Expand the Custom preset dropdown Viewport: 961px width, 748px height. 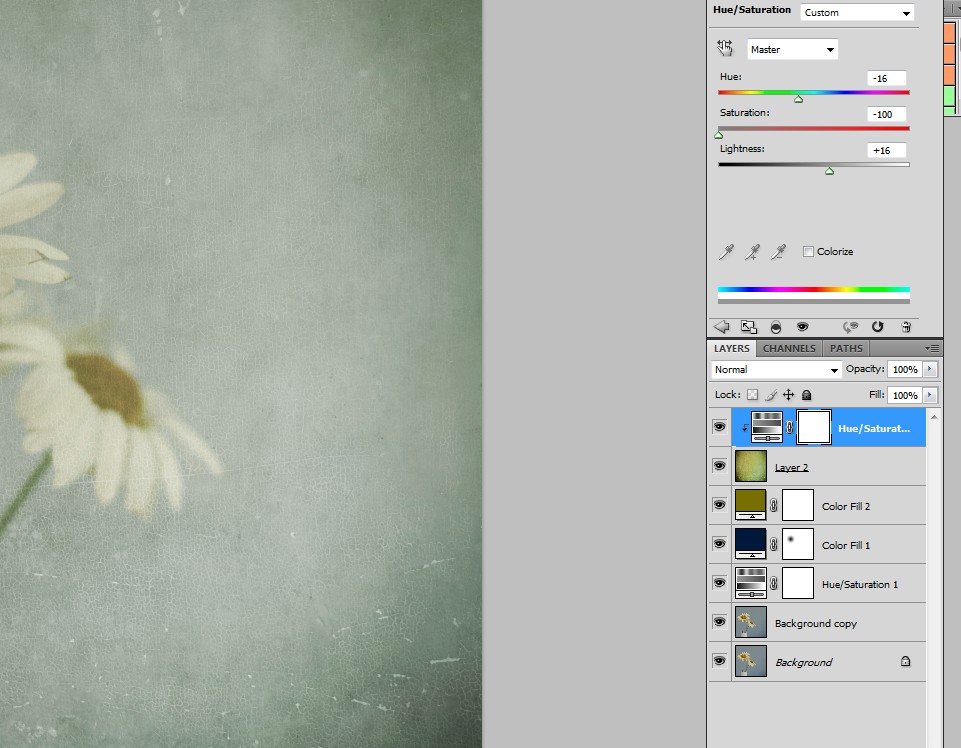coord(857,13)
